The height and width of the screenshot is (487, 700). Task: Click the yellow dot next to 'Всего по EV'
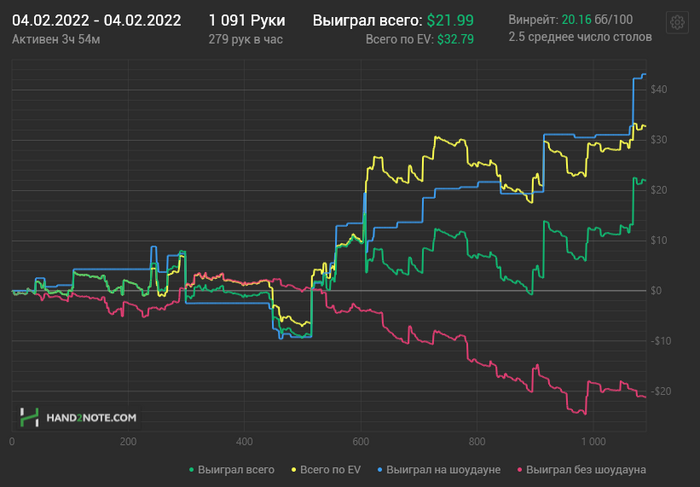tap(293, 470)
